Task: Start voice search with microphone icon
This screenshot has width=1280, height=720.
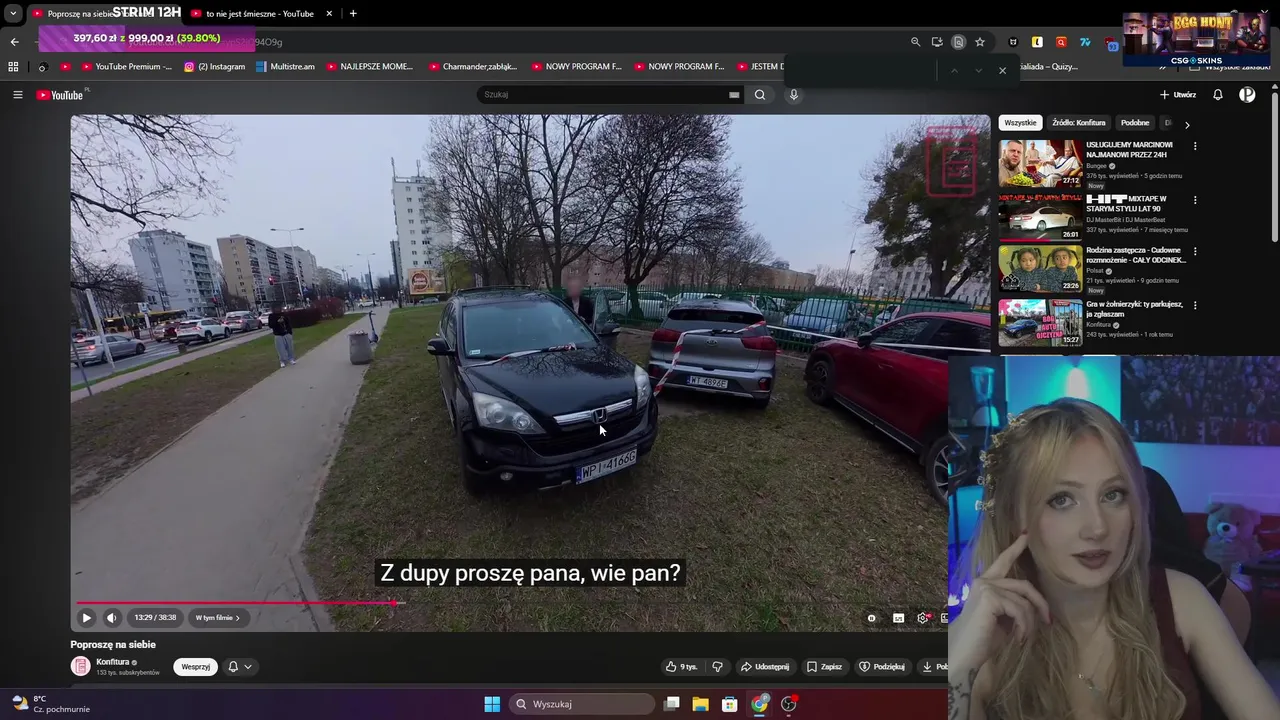Action: (x=794, y=95)
